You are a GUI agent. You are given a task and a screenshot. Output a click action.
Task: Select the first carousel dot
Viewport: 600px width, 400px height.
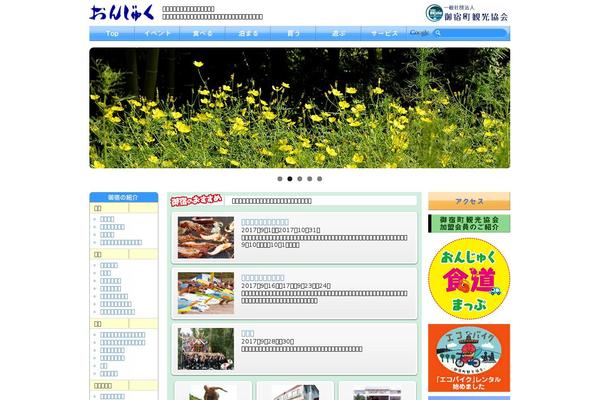(280, 178)
